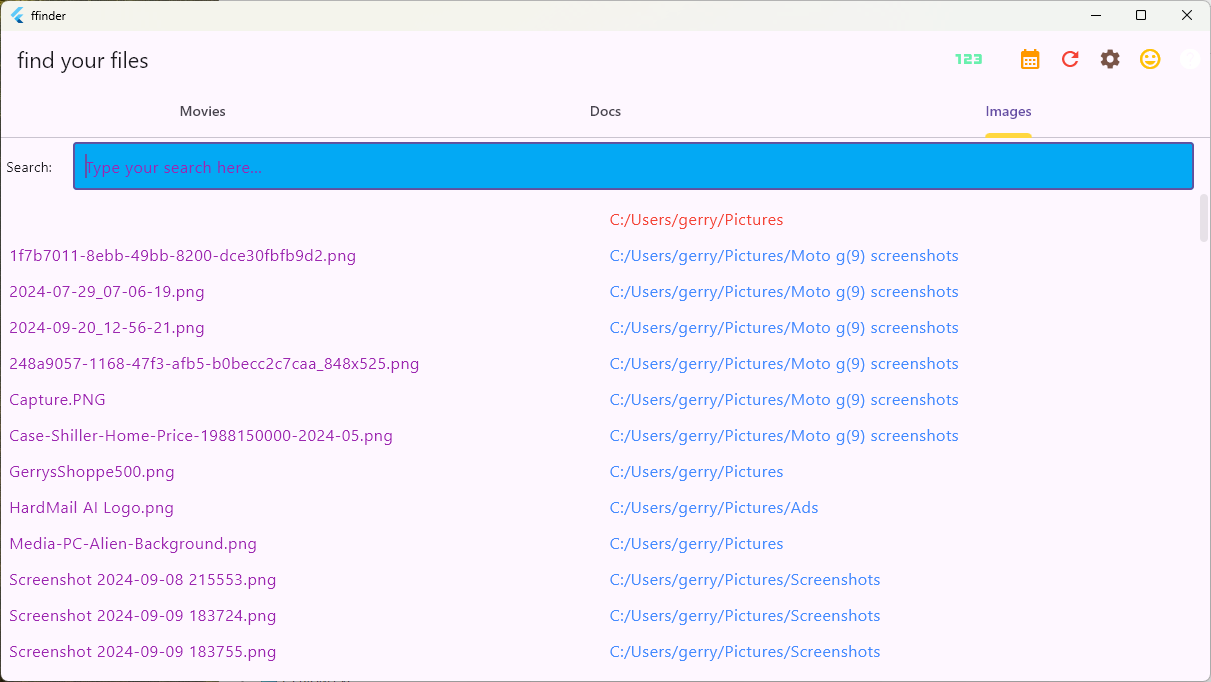Click the vertical scrollbar thumb

[1203, 218]
